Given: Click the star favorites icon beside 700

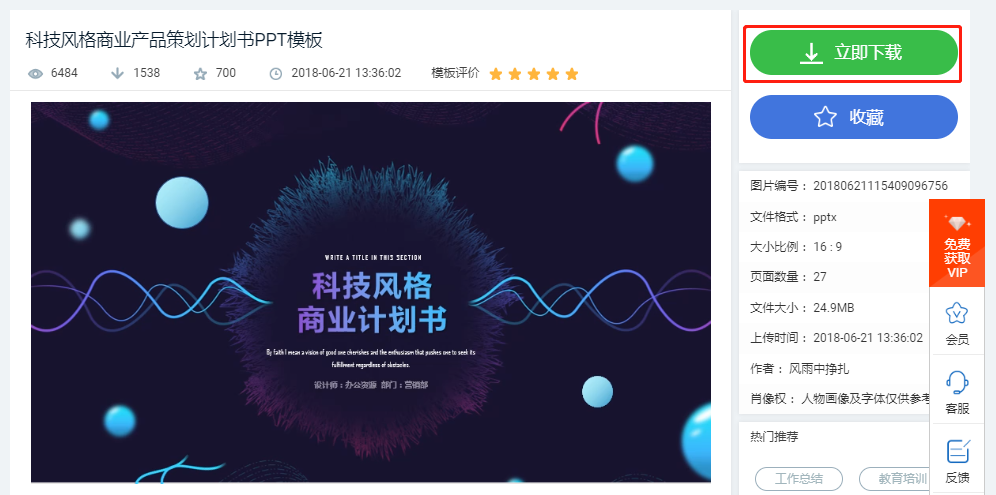Looking at the screenshot, I should (200, 74).
